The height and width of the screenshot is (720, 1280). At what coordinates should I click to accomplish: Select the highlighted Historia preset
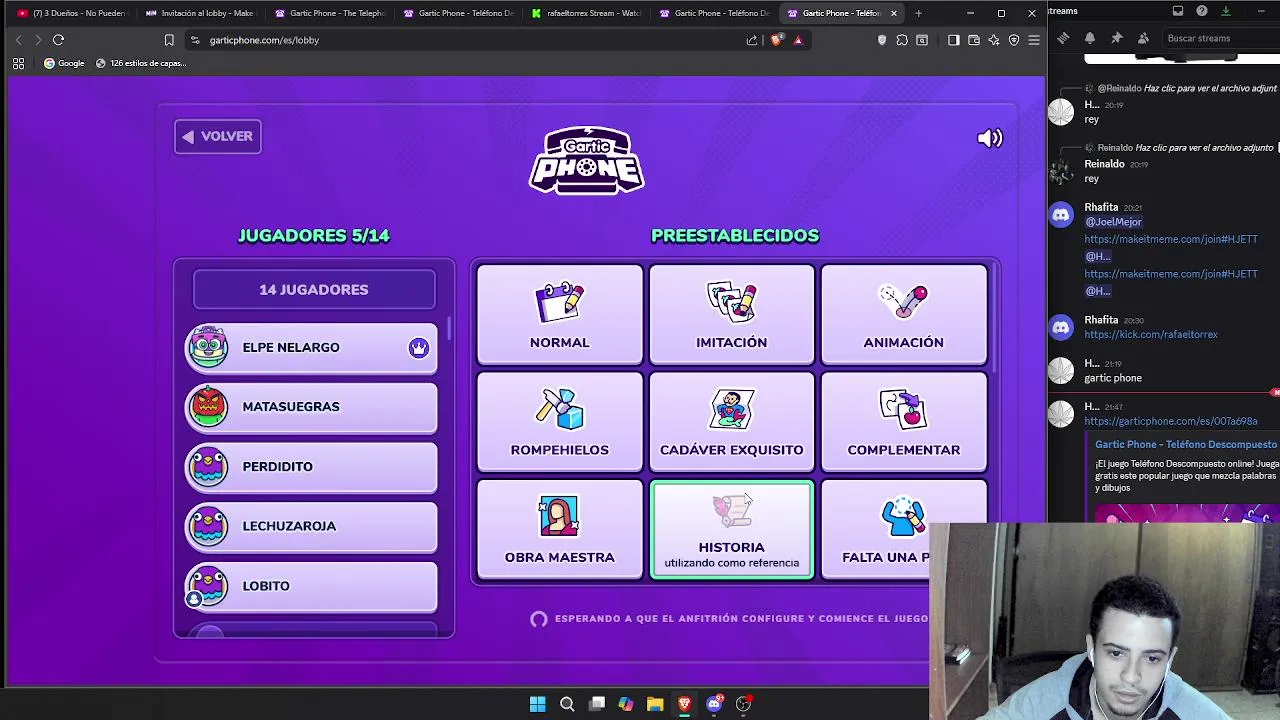click(731, 529)
